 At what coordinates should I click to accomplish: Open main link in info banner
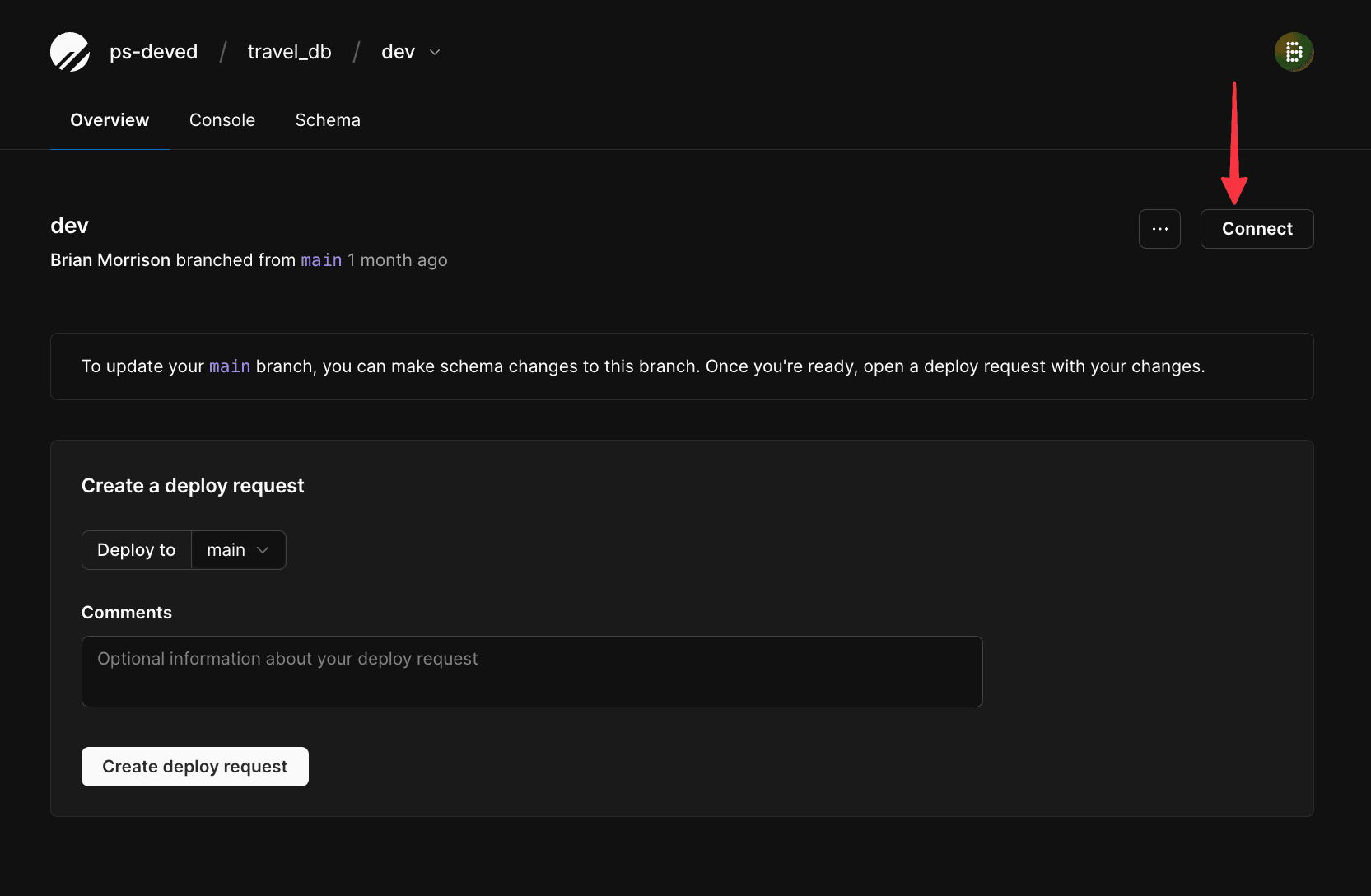click(x=230, y=366)
